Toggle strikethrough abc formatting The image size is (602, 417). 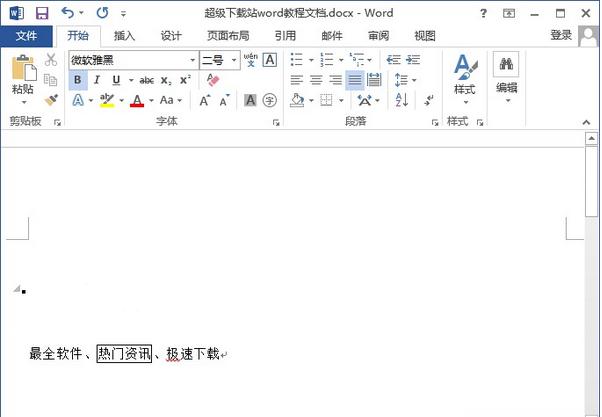point(147,80)
